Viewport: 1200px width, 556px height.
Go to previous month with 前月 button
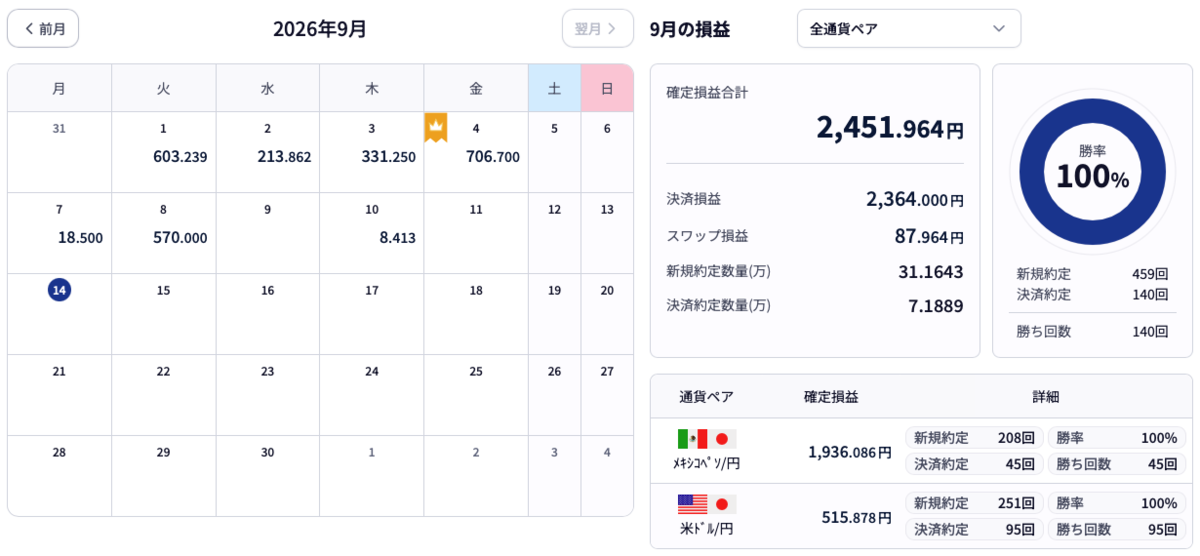click(43, 28)
